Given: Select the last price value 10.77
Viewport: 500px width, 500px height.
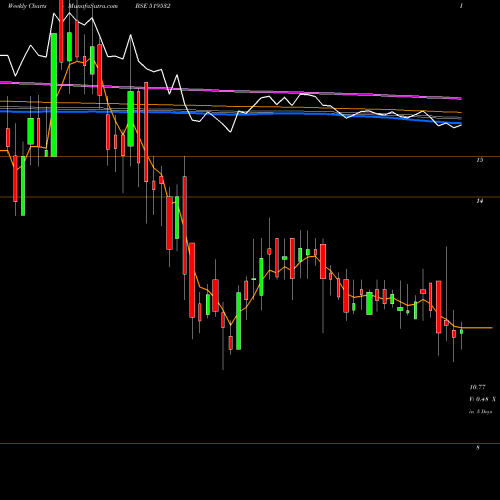Looking at the screenshot, I should [x=477, y=387].
